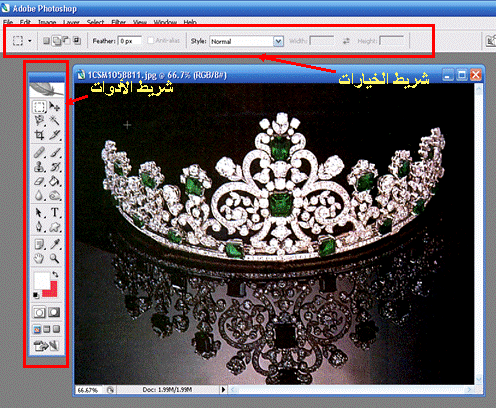
Task: Open the Layer menu
Action: (x=71, y=22)
